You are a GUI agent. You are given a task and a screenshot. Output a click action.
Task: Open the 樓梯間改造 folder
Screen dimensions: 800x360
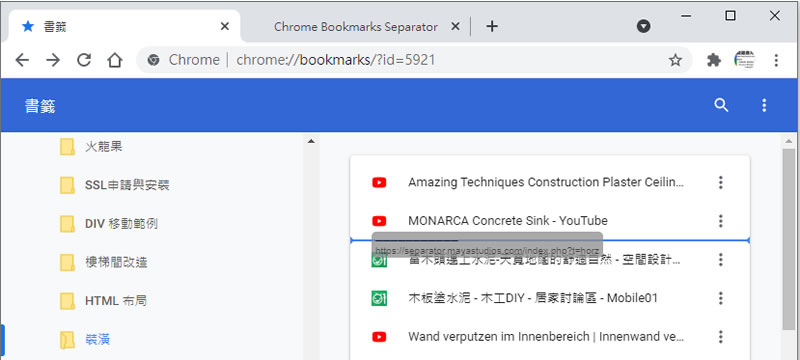[x=116, y=263]
